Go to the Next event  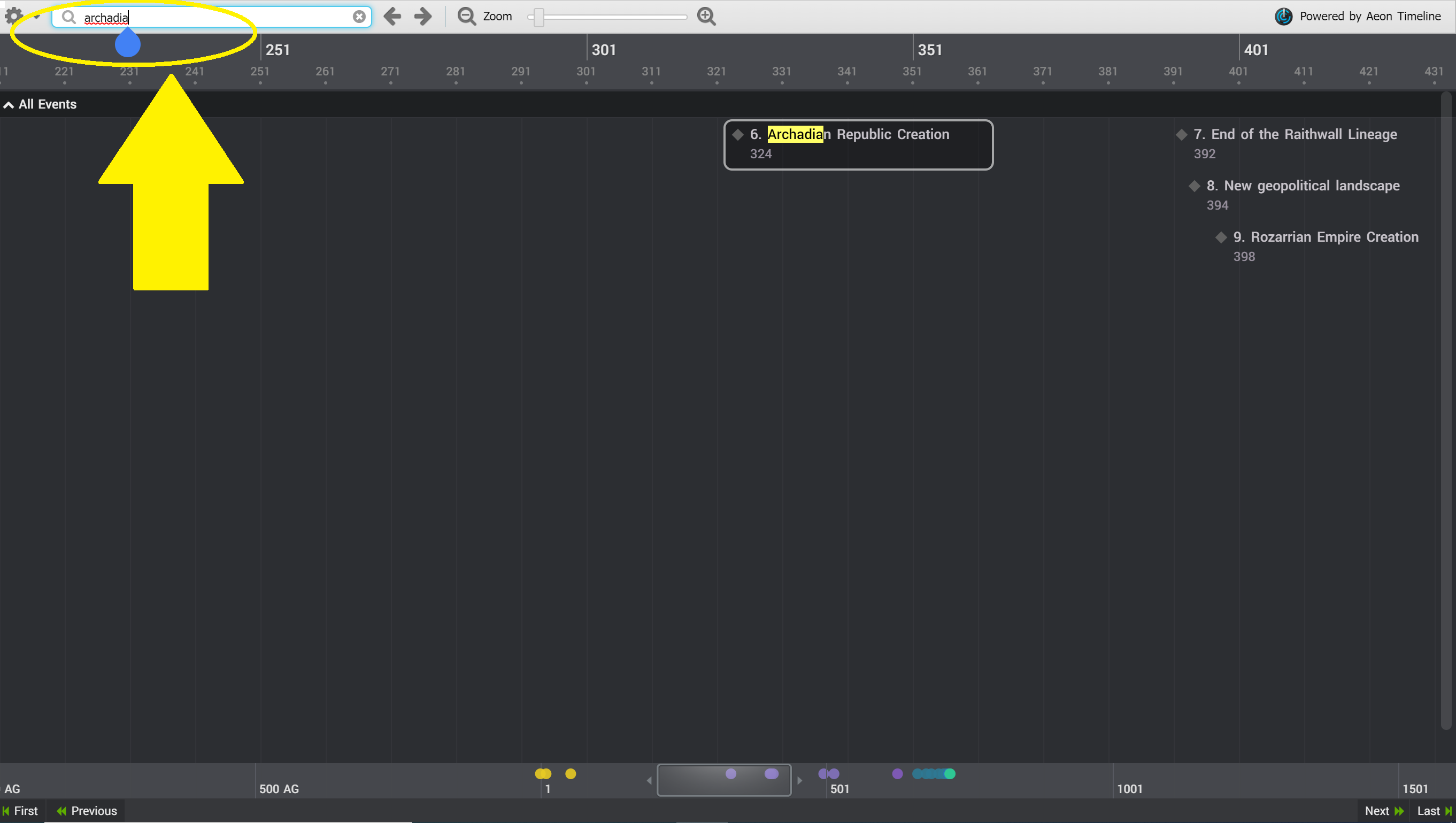tap(1384, 811)
